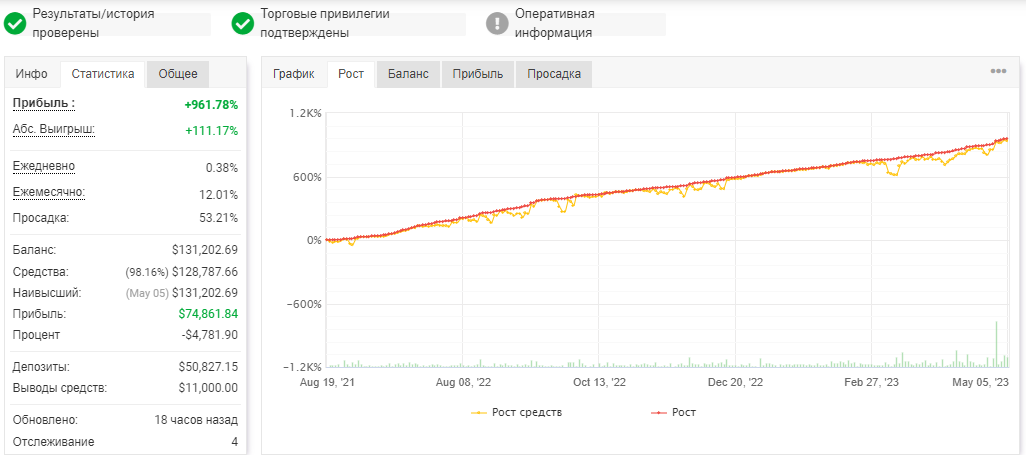The image size is (1026, 455).
Task: Click the Отслеживание count value 4
Action: pyautogui.click(x=234, y=441)
